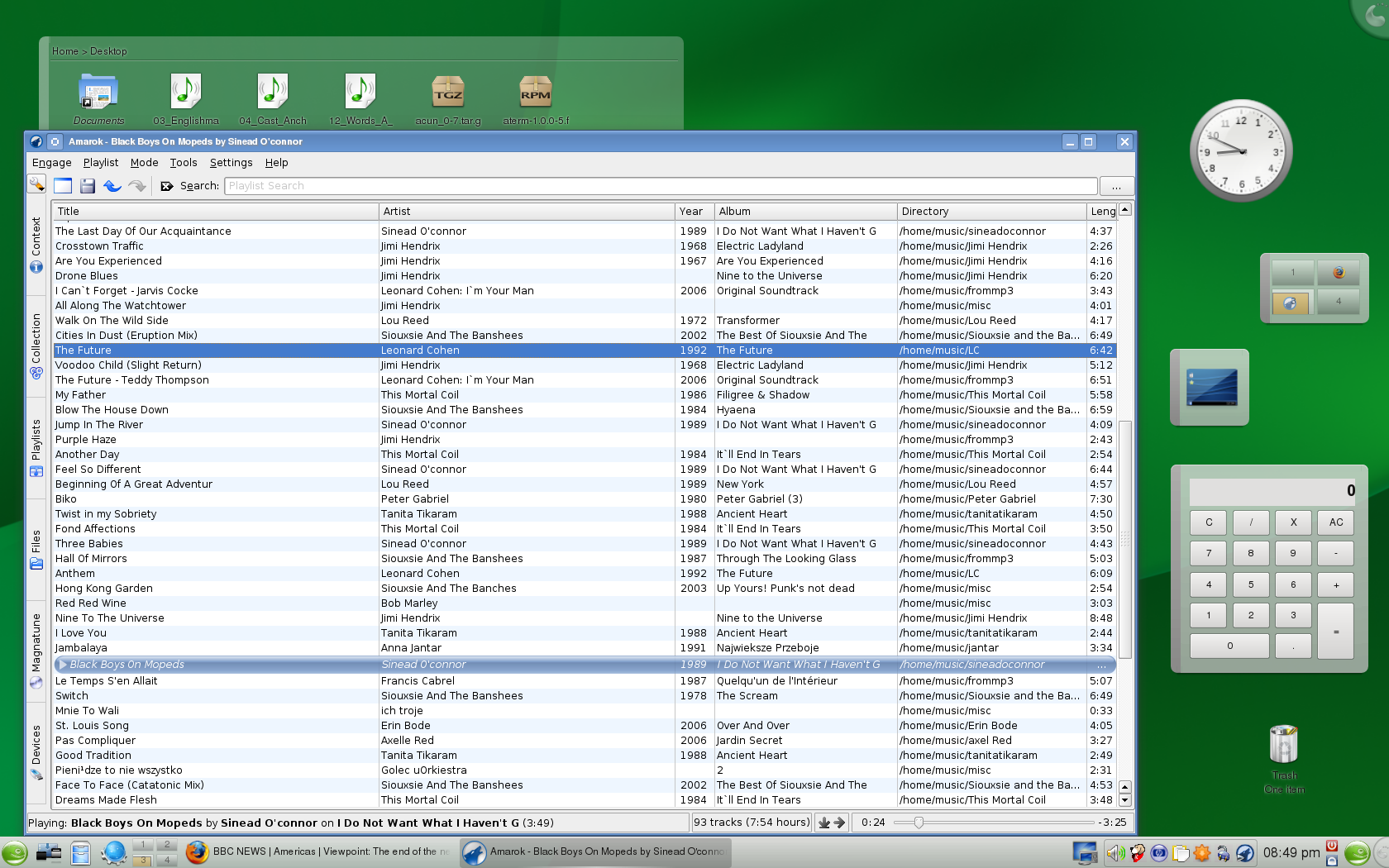Sort playlist by Year column header
Image resolution: width=1389 pixels, height=868 pixels.
coord(694,212)
